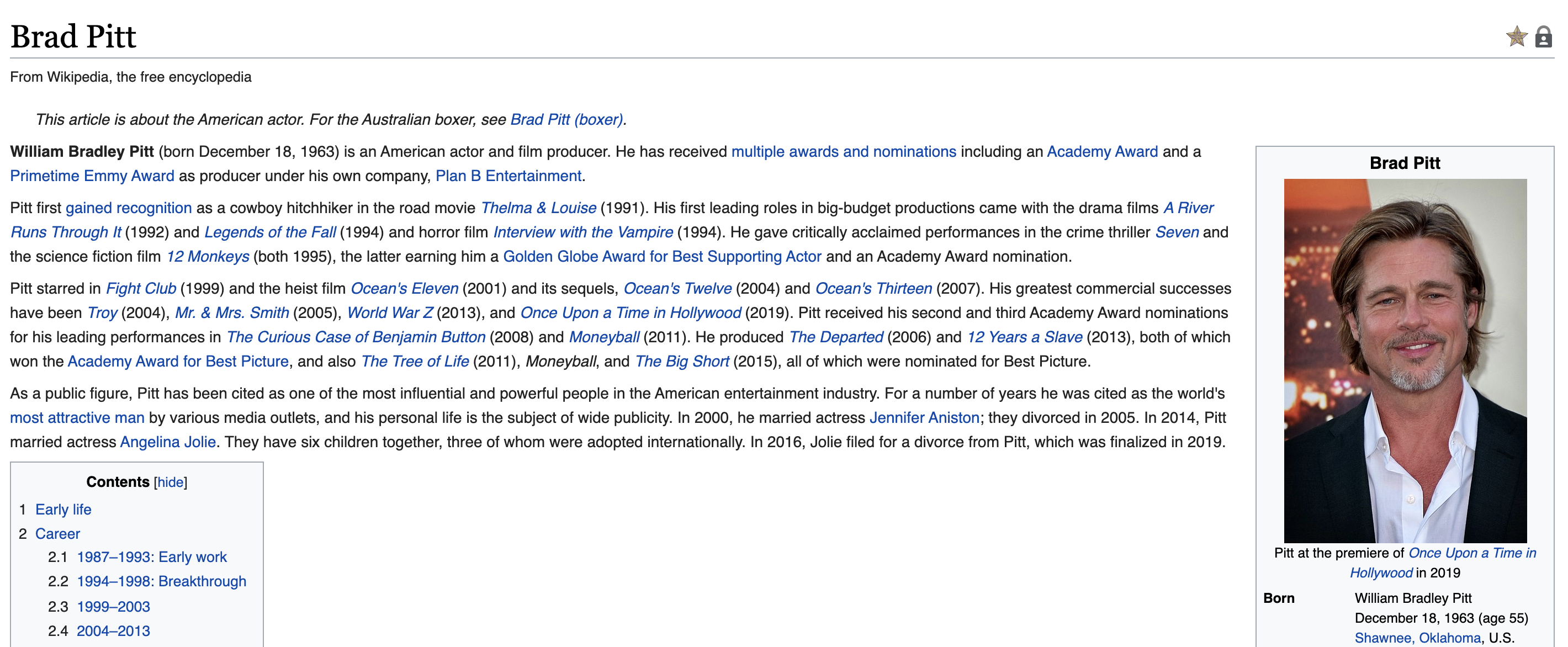Open the Mr. & Mrs. Smith link
Viewport: 1568px width, 647px height.
click(x=232, y=313)
